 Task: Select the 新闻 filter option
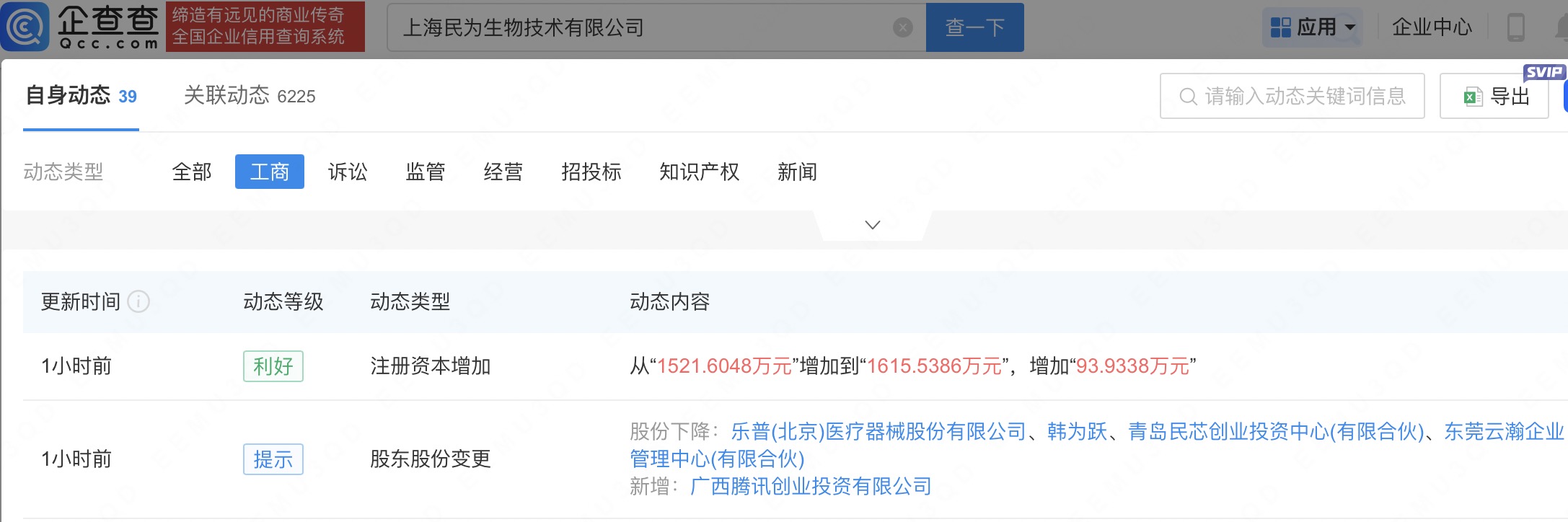(x=797, y=172)
